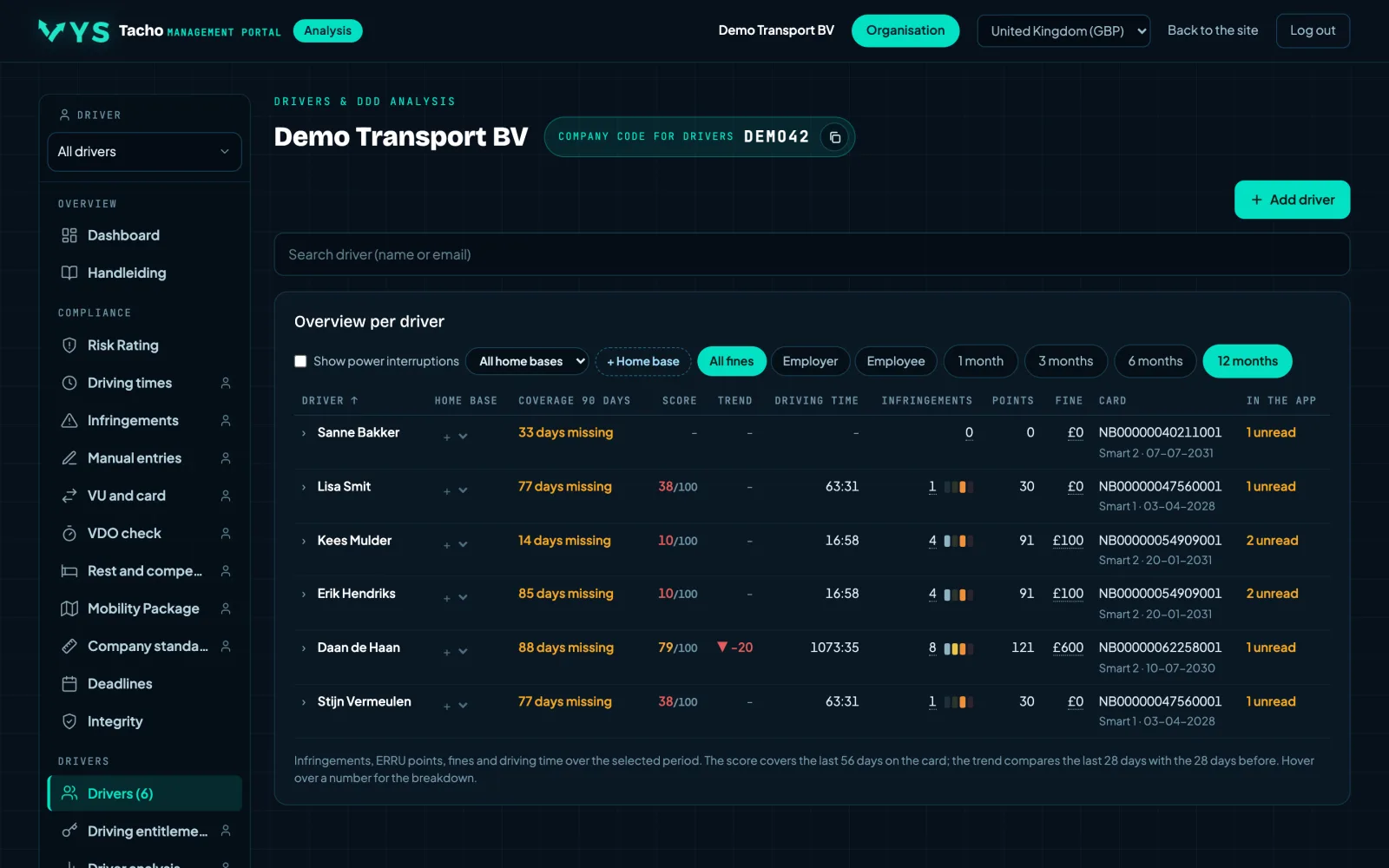Open Integrity shield-check icon
This screenshot has width=1389, height=868.
pos(69,721)
